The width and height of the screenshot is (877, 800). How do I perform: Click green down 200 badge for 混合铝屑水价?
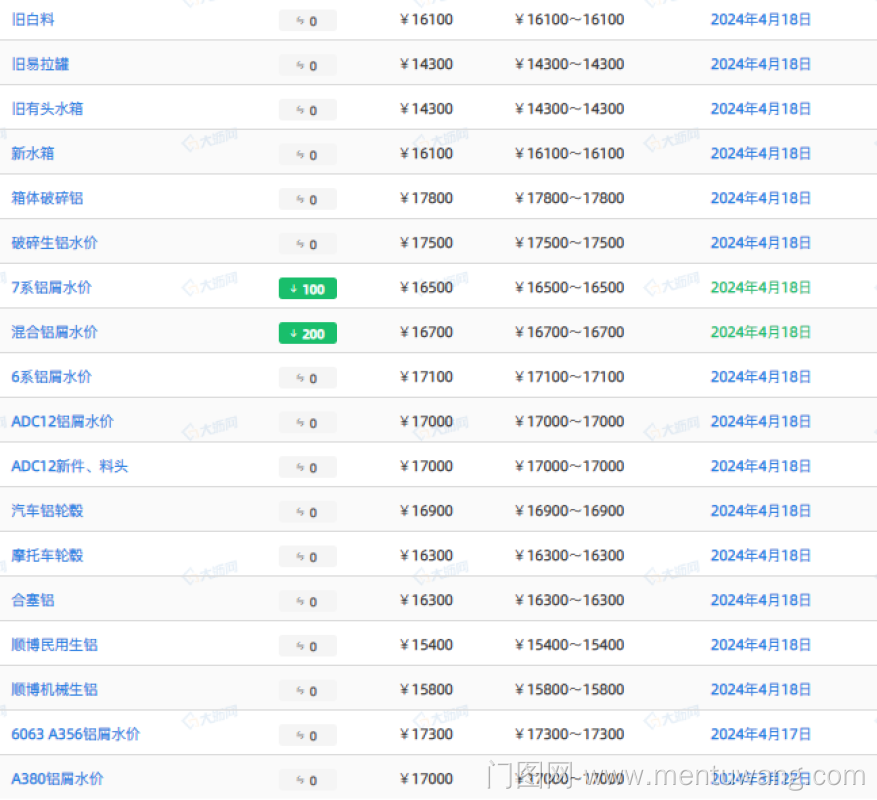coord(307,333)
